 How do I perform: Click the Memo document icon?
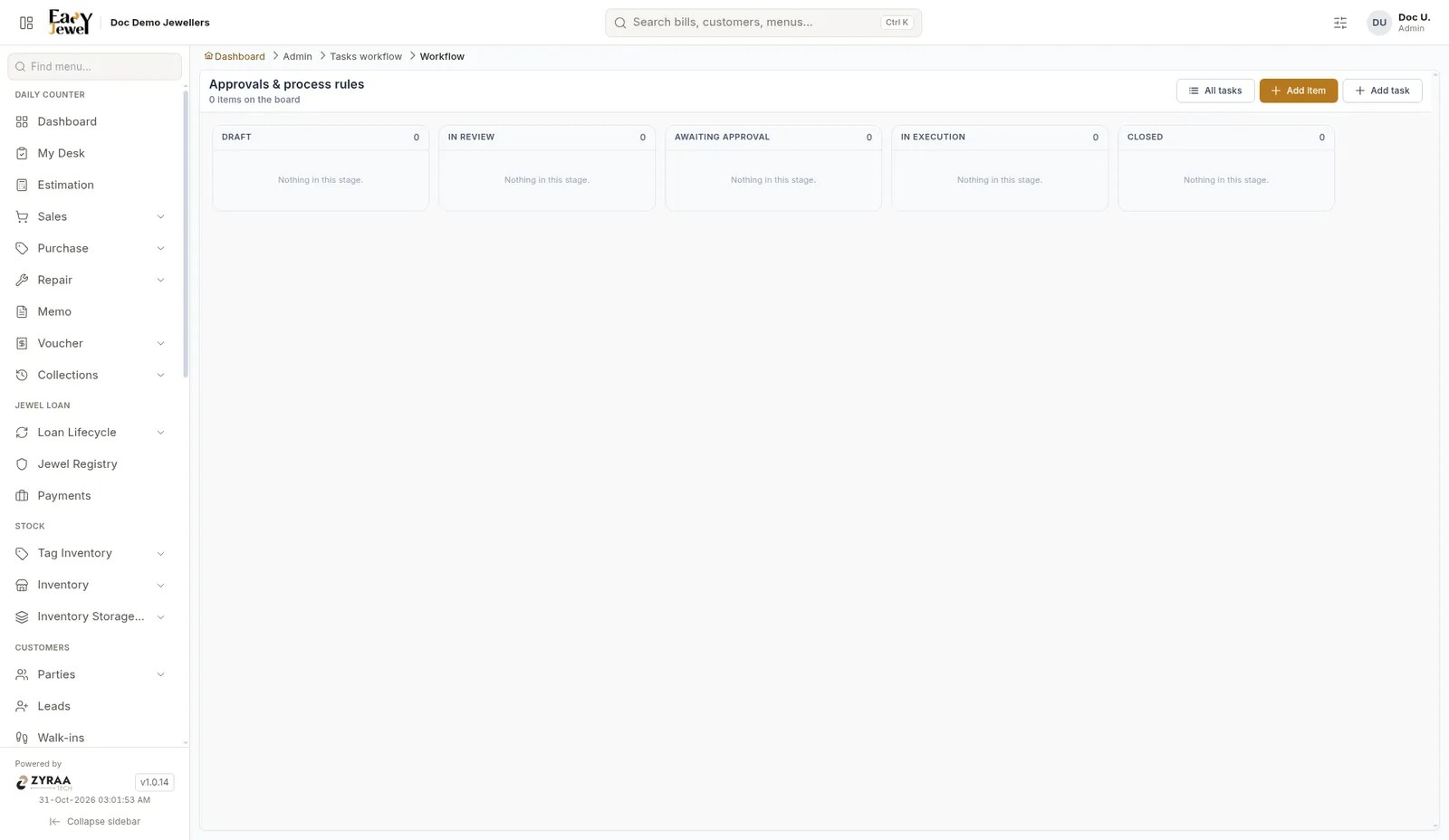pos(22,311)
